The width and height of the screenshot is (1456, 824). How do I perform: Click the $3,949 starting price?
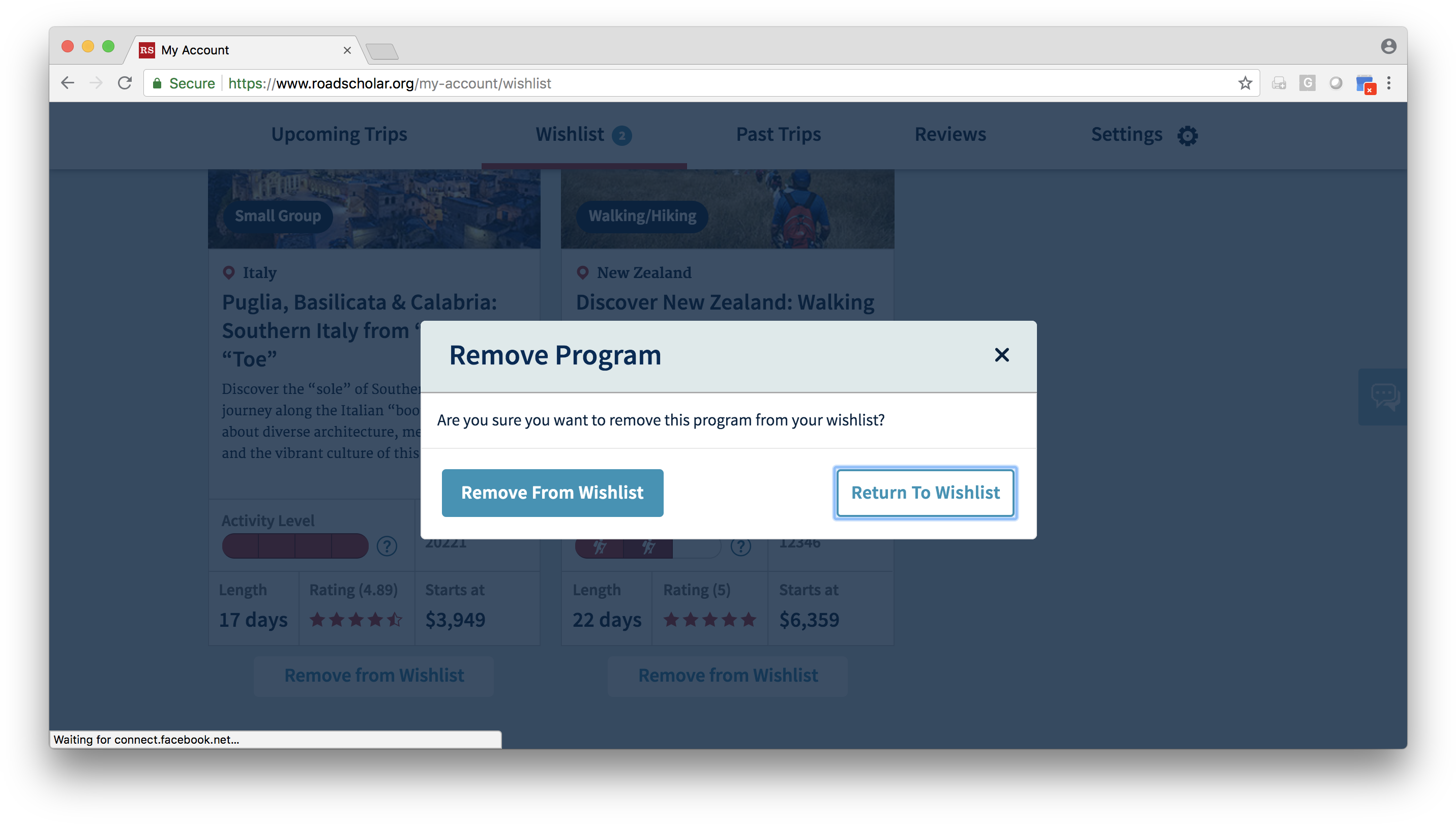click(455, 620)
